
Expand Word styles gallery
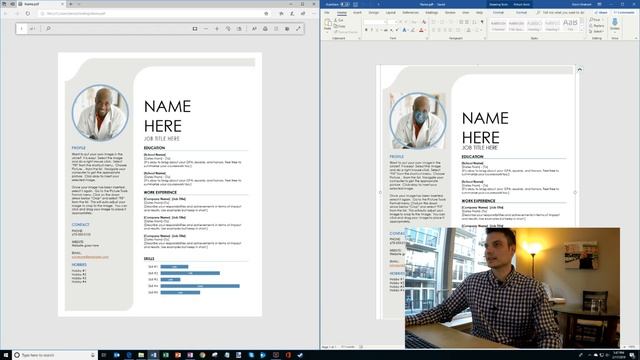pos(582,31)
